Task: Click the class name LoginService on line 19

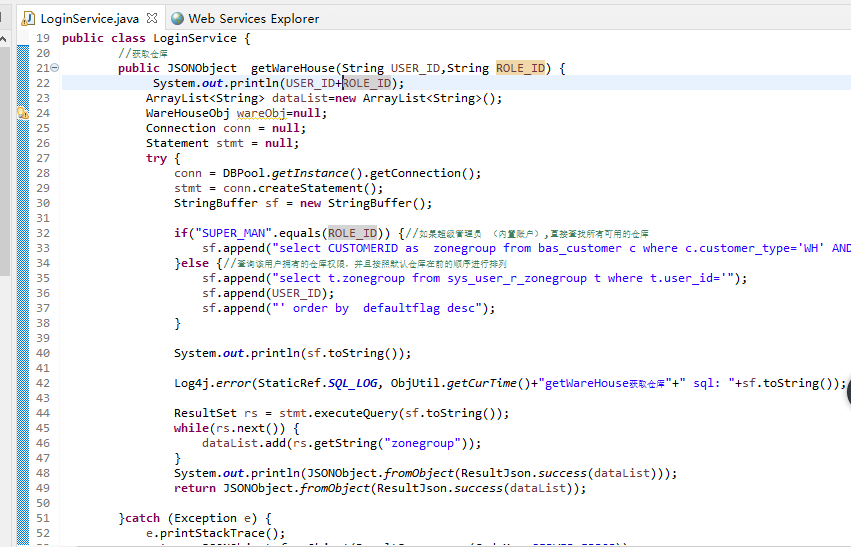Action: tap(195, 38)
